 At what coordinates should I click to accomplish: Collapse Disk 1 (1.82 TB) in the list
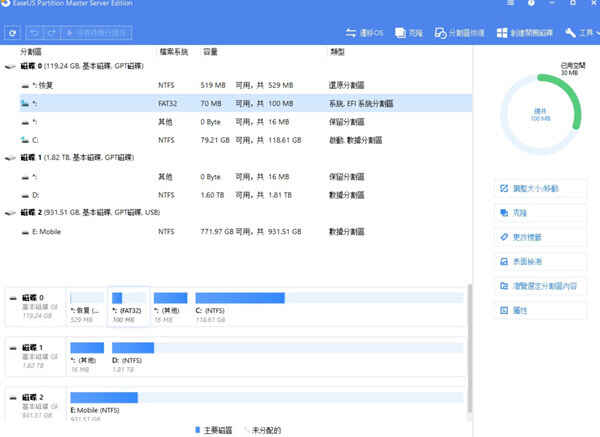pyautogui.click(x=10, y=158)
